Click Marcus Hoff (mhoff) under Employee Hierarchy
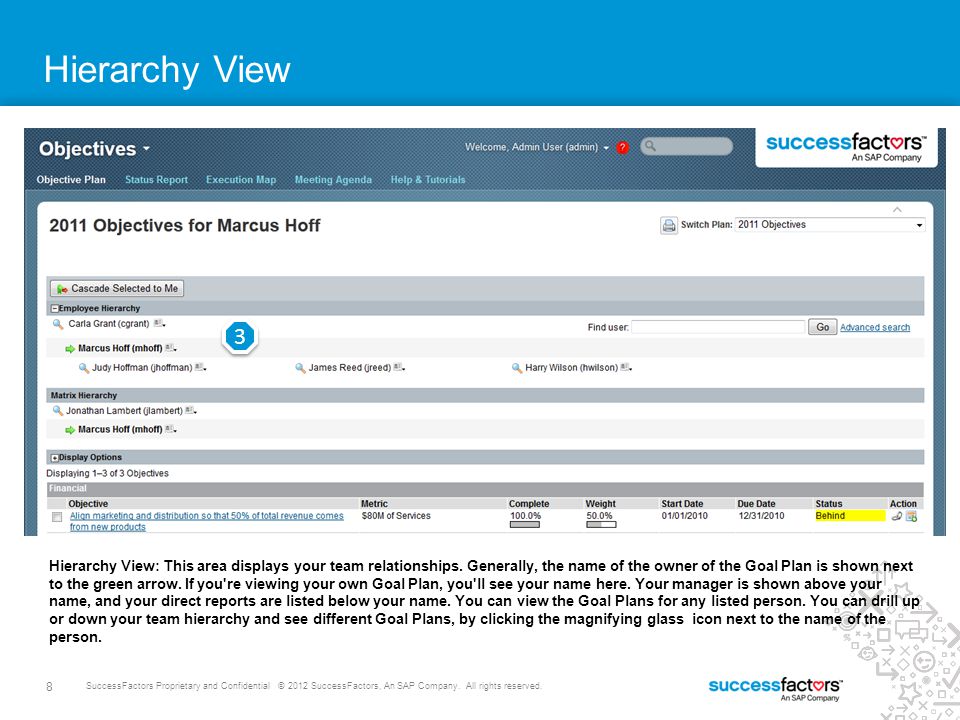 120,348
